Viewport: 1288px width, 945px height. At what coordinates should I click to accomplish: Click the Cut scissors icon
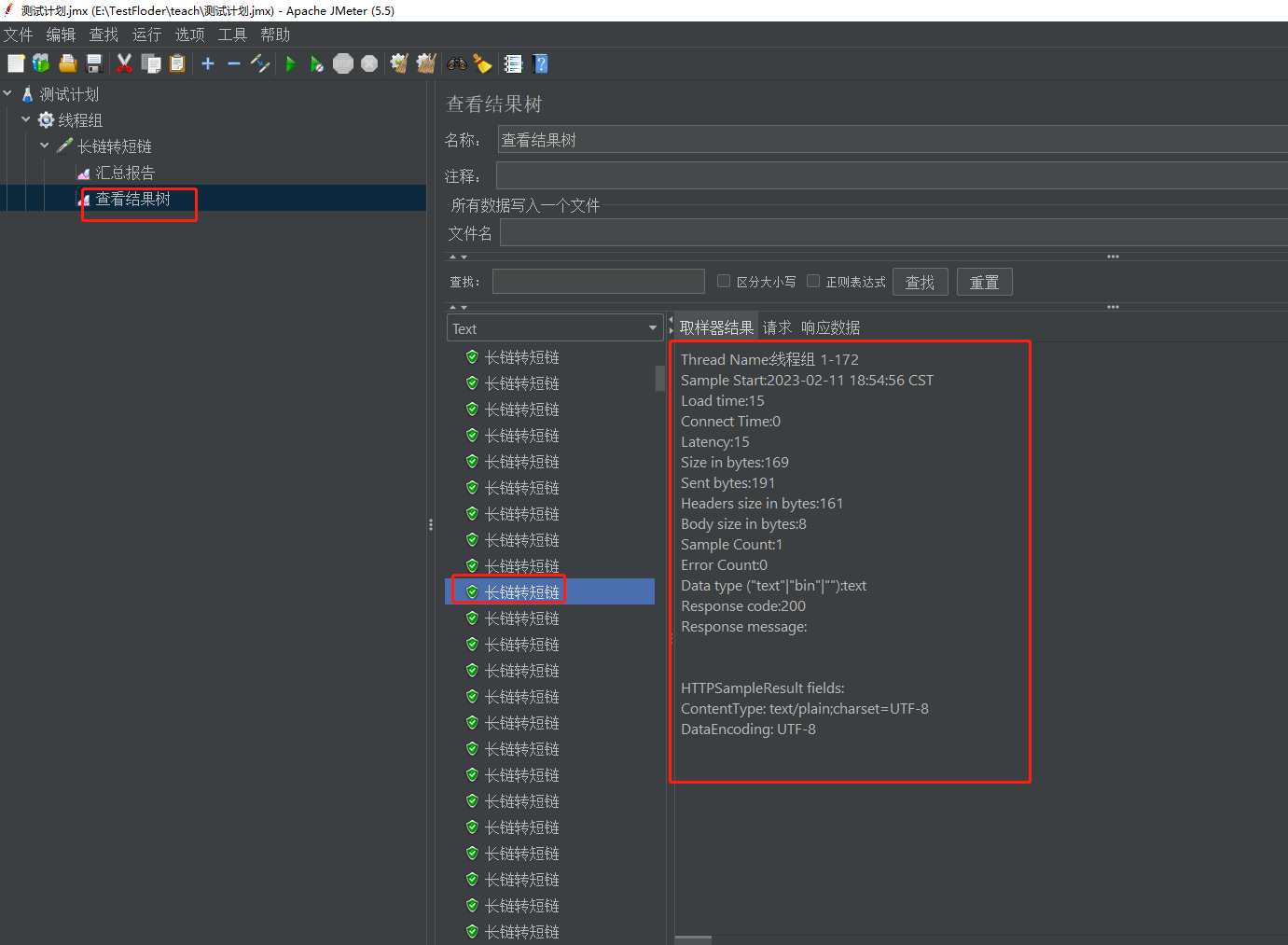point(124,63)
